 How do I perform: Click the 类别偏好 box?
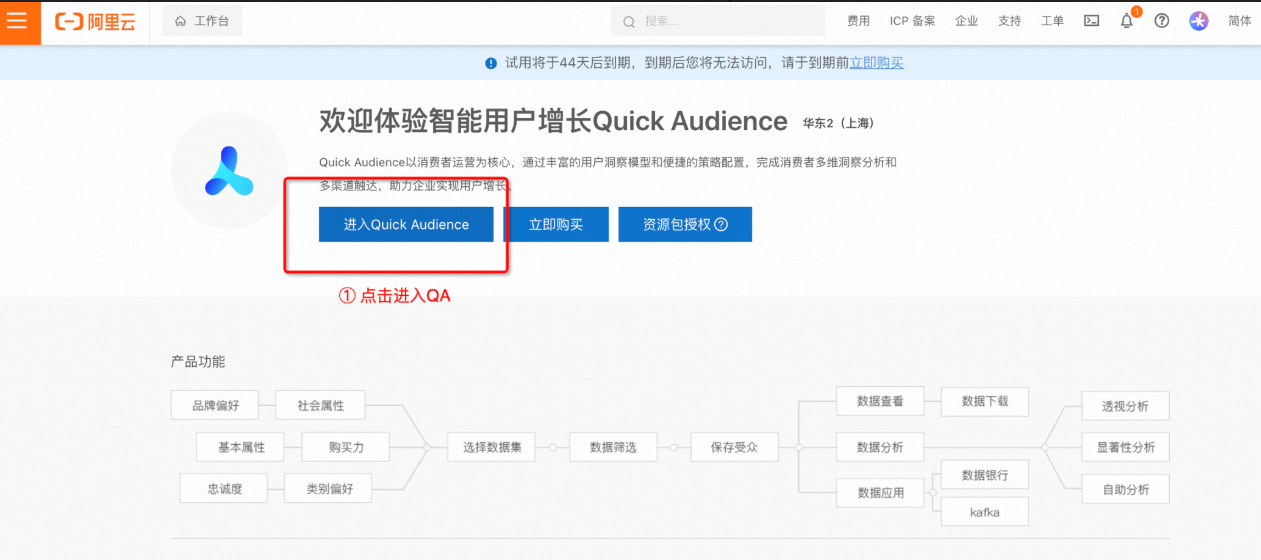pyautogui.click(x=329, y=488)
